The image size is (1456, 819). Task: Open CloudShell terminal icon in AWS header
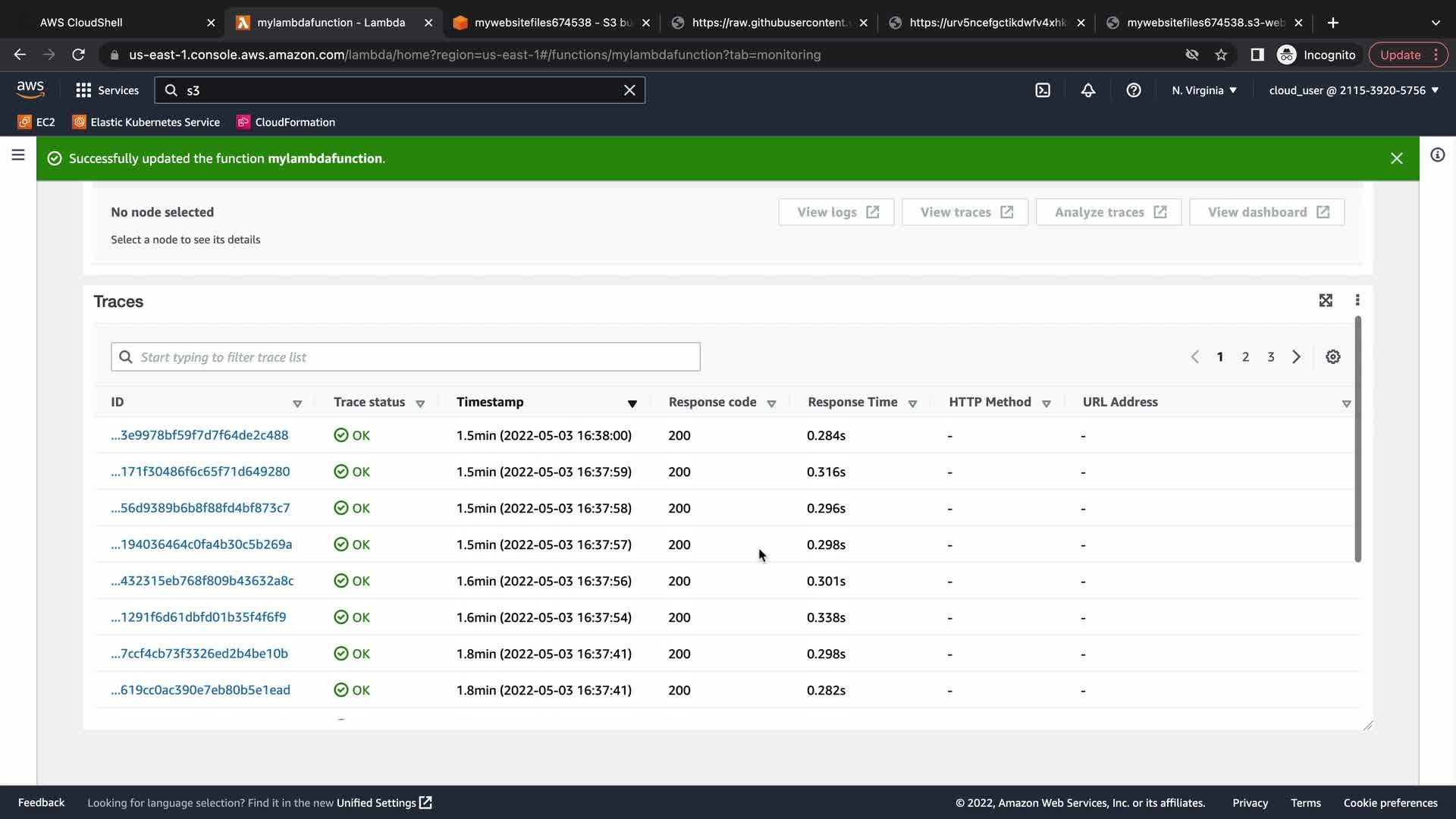1043,90
